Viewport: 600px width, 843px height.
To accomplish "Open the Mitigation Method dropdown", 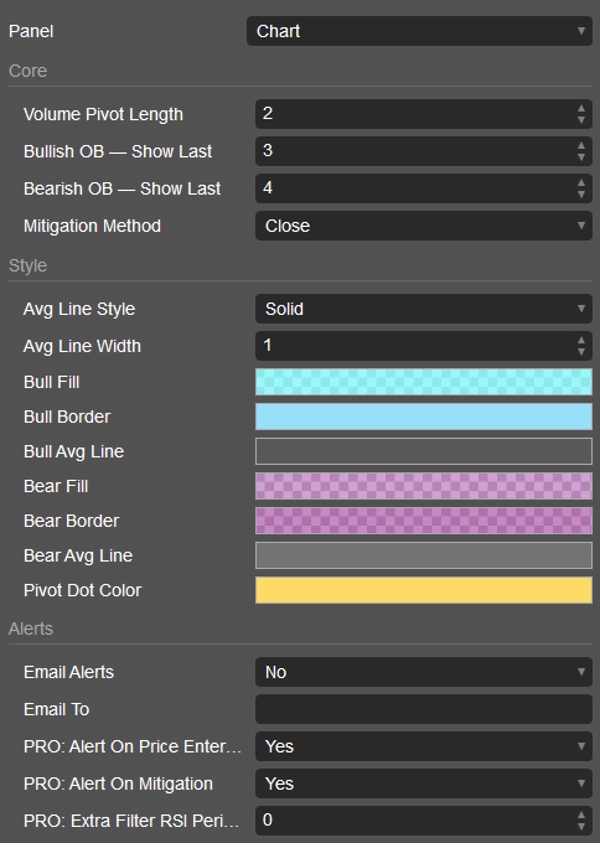I will pos(420,226).
